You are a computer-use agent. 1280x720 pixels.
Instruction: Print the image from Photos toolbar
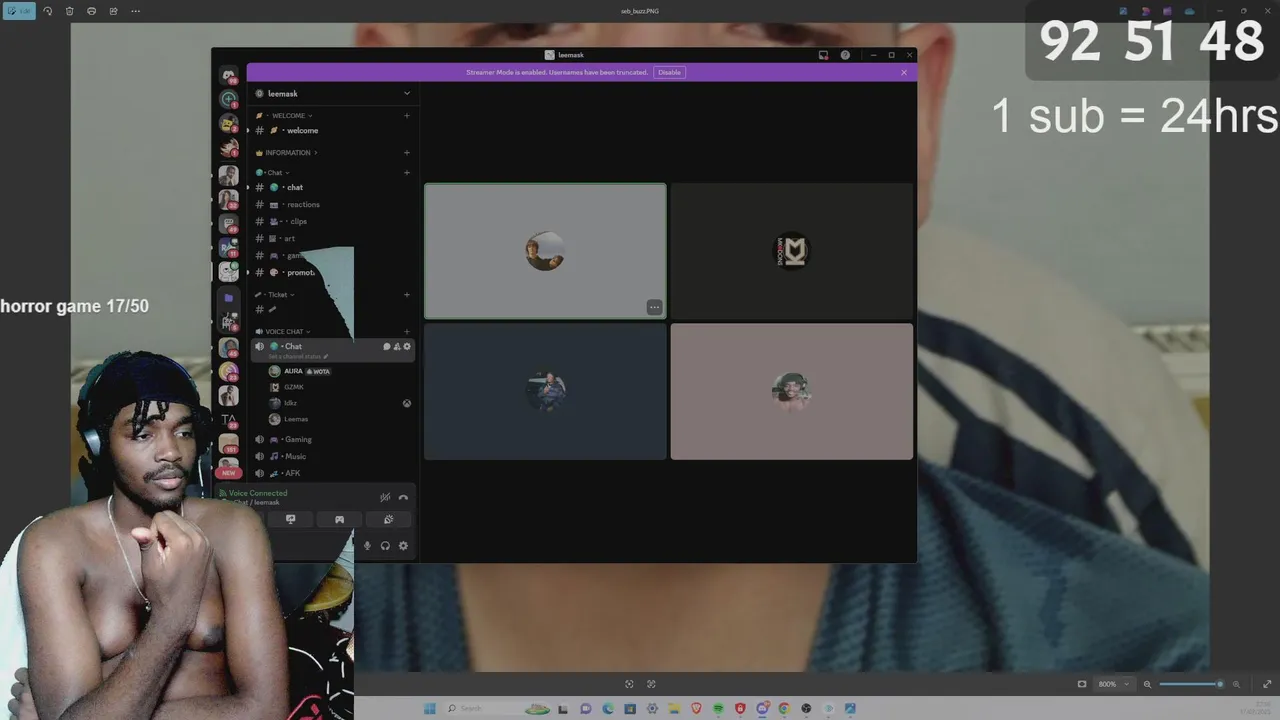pos(91,11)
